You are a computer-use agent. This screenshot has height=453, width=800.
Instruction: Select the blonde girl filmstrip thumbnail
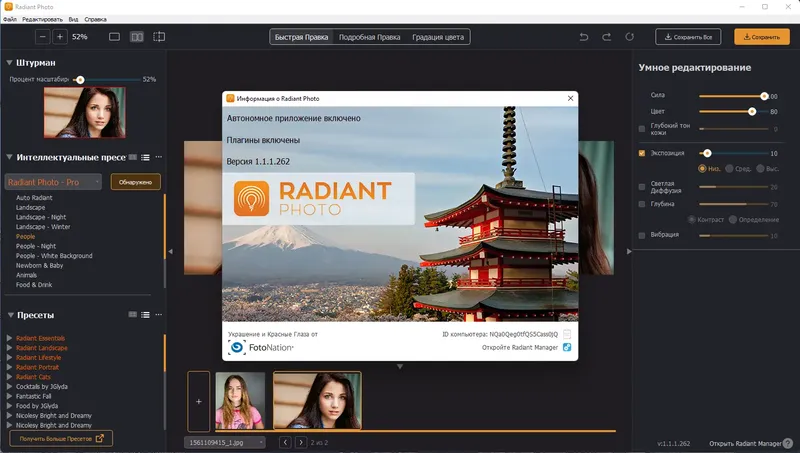[x=240, y=400]
